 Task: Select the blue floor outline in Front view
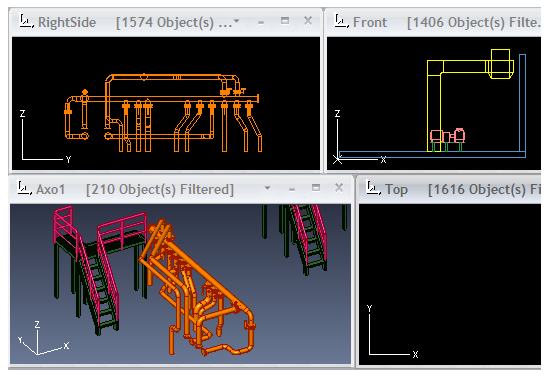pyautogui.click(x=433, y=154)
